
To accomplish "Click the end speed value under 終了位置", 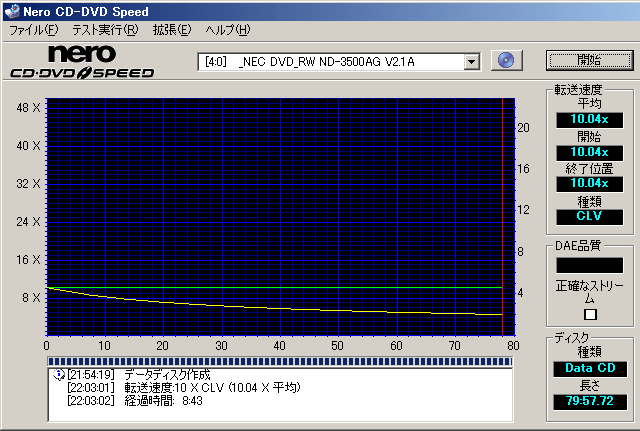I will coord(589,184).
